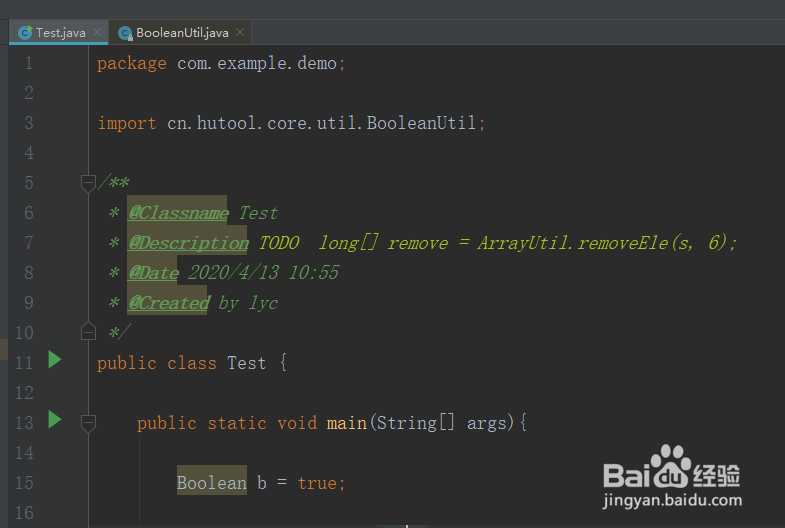
Task: Click the Test.java class file icon
Action: pyautogui.click(x=25, y=33)
